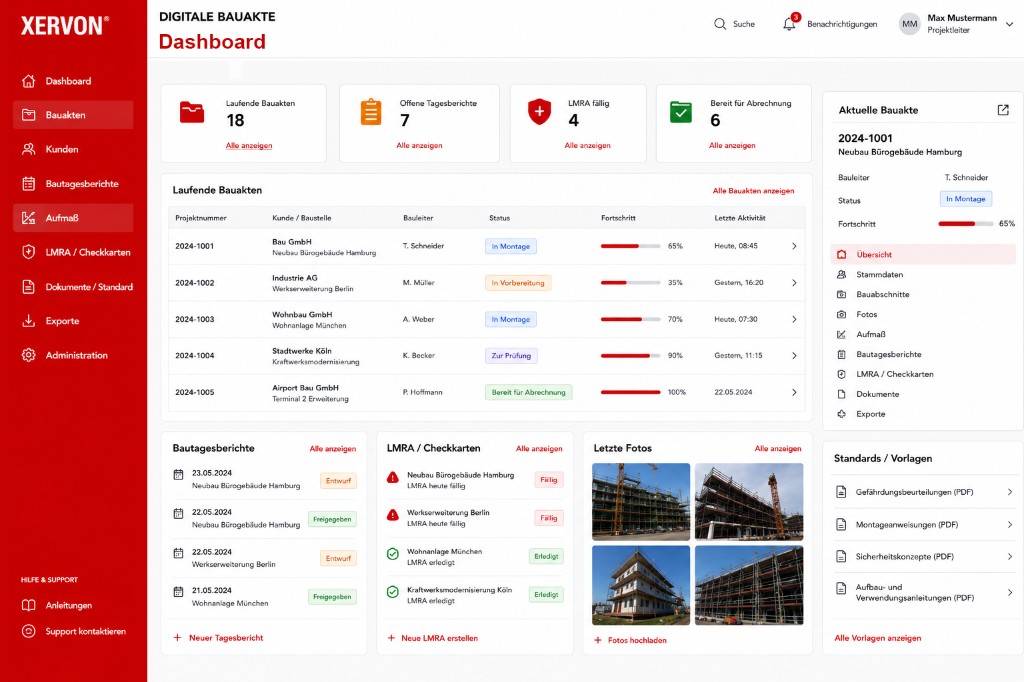Expand Aufbau- und Verwendungsanleitungen (PDF) chevron
This screenshot has width=1024, height=682.
1010,593
